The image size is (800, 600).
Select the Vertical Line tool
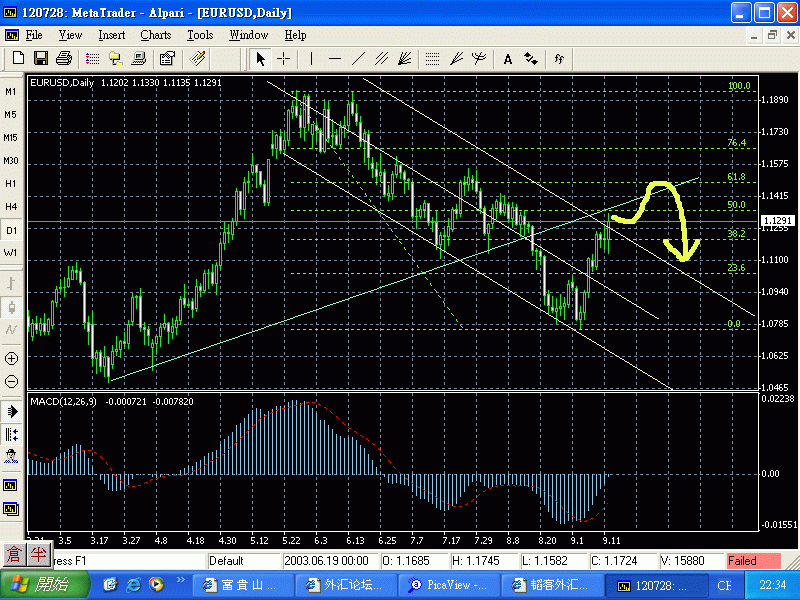click(311, 59)
